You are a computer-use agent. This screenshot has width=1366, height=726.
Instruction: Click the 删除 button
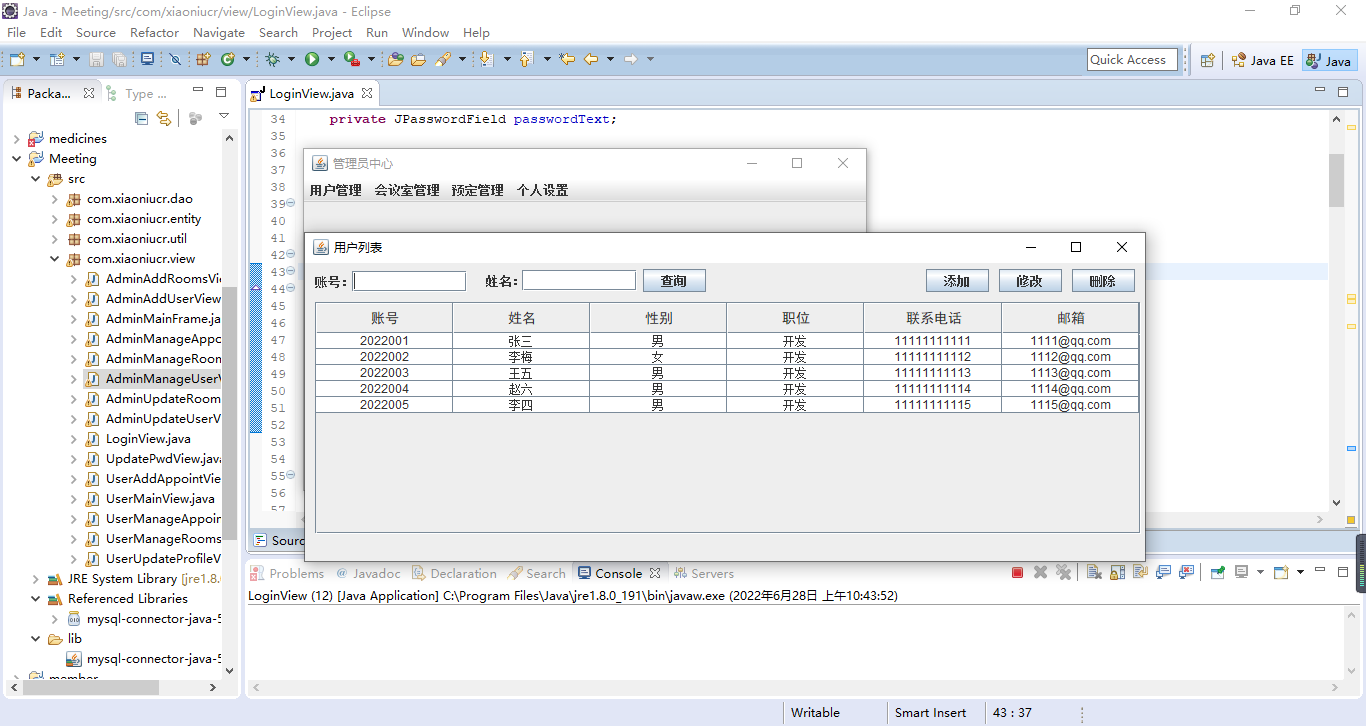click(1103, 281)
